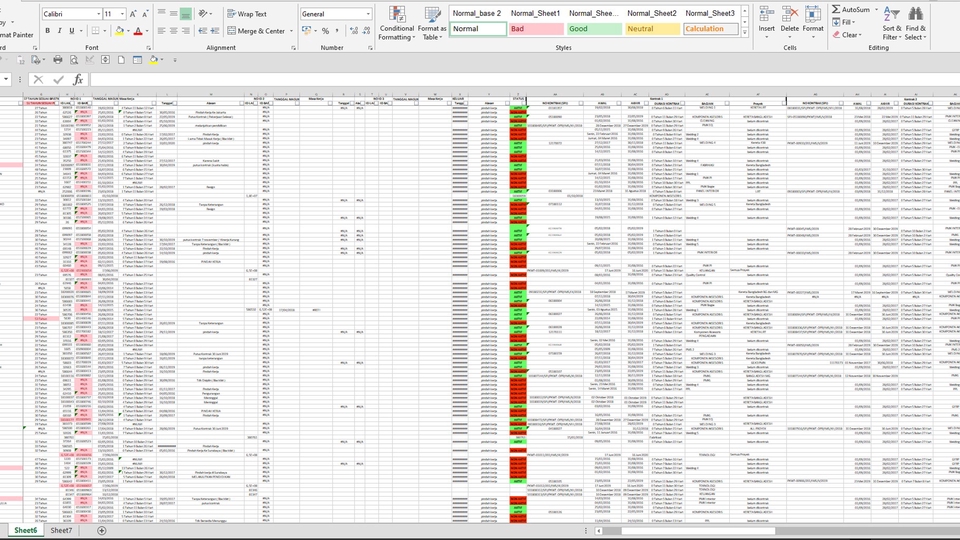This screenshot has height=540, width=960.
Task: Toggle bottom align in Alignment group
Action: (x=186, y=13)
